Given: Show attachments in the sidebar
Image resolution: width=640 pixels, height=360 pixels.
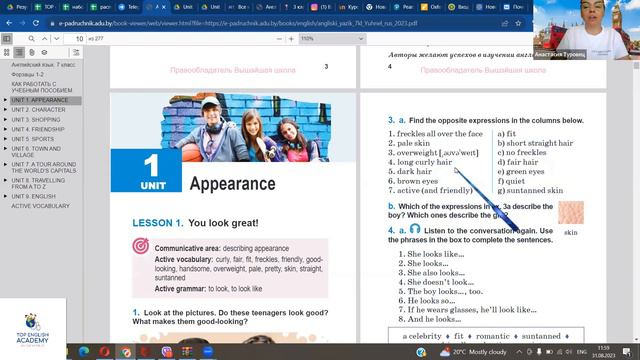Looking at the screenshot, I should [x=32, y=52].
